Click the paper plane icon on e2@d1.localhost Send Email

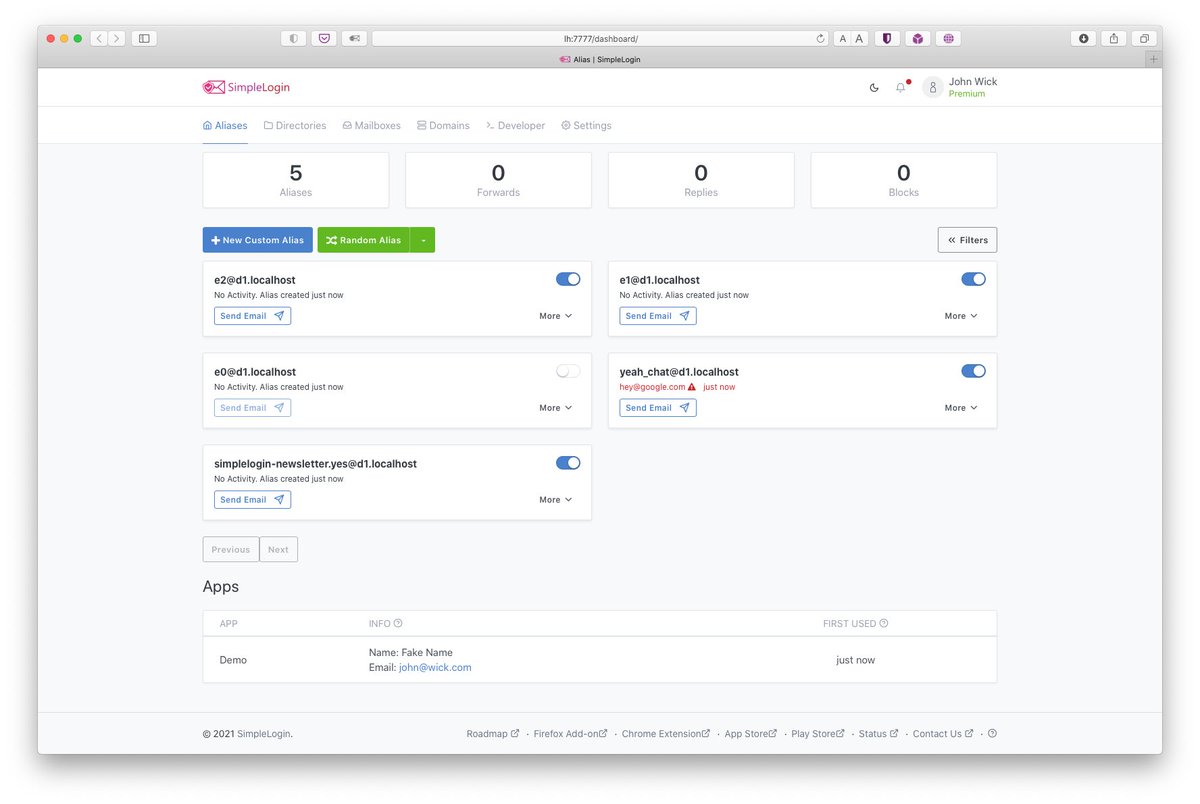coord(281,315)
